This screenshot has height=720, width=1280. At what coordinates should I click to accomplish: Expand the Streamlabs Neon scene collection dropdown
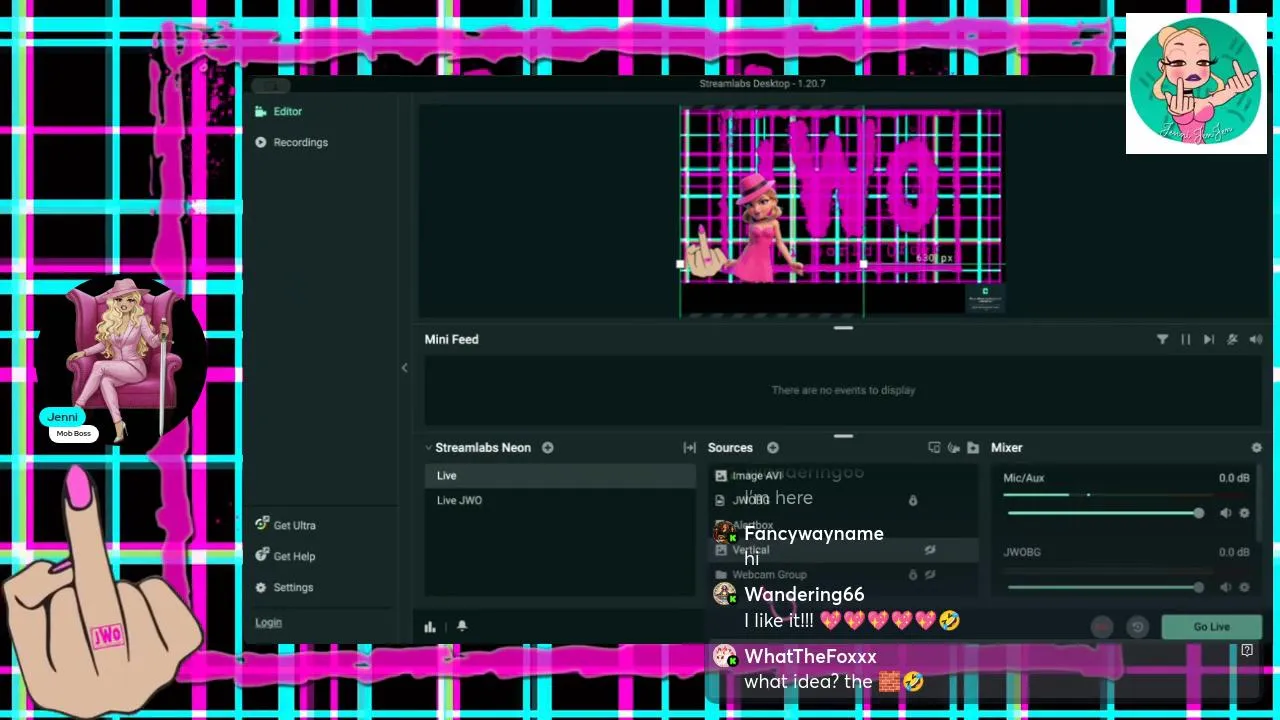click(x=428, y=448)
